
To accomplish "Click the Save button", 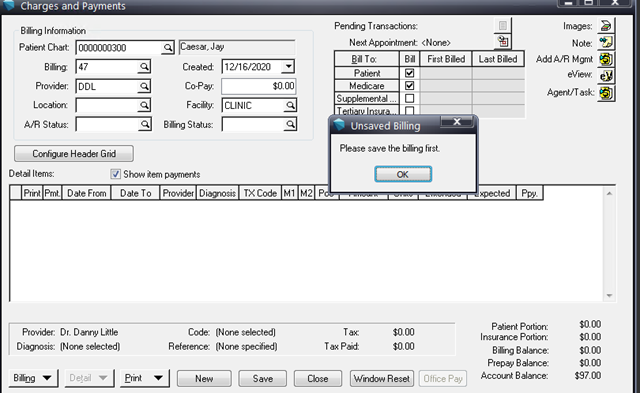I will coord(262,379).
